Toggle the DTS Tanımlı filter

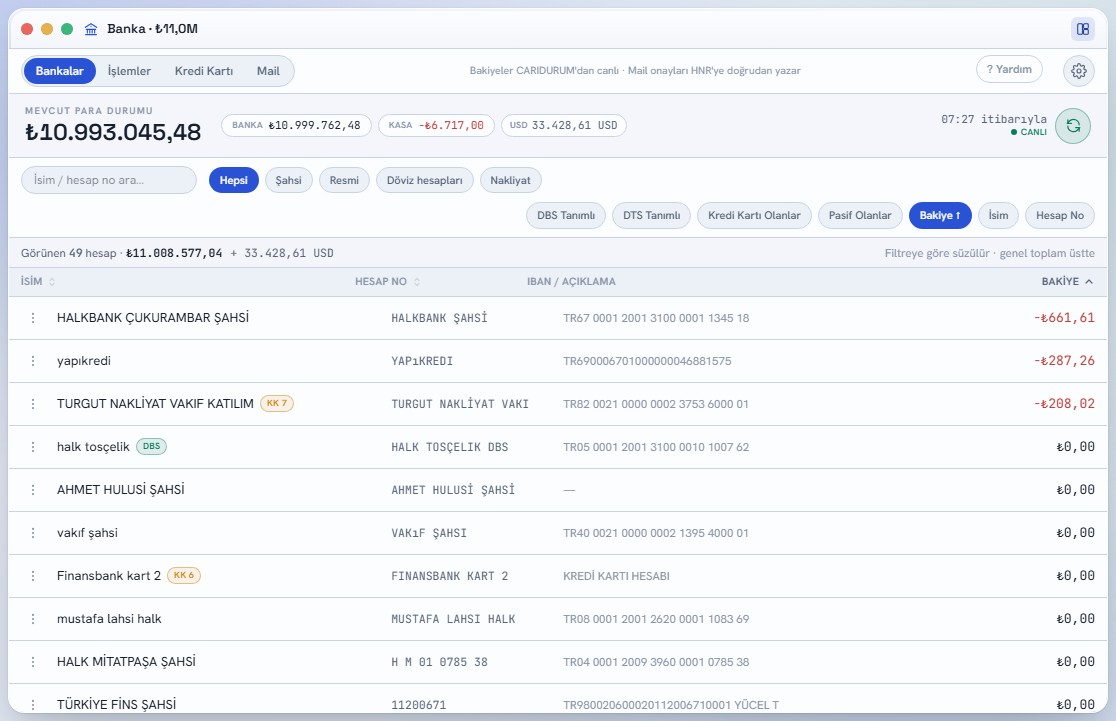point(651,216)
